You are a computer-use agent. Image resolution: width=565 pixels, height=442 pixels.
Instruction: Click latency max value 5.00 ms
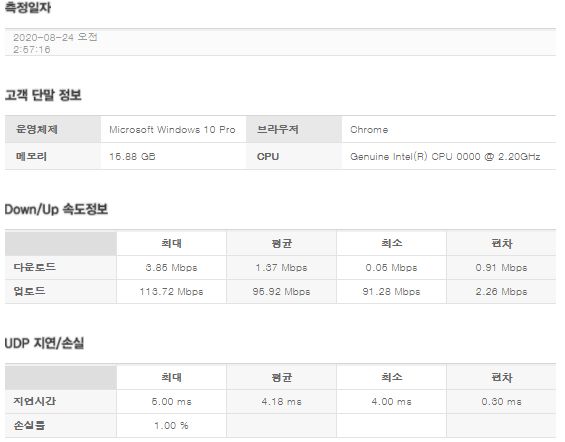(x=172, y=402)
